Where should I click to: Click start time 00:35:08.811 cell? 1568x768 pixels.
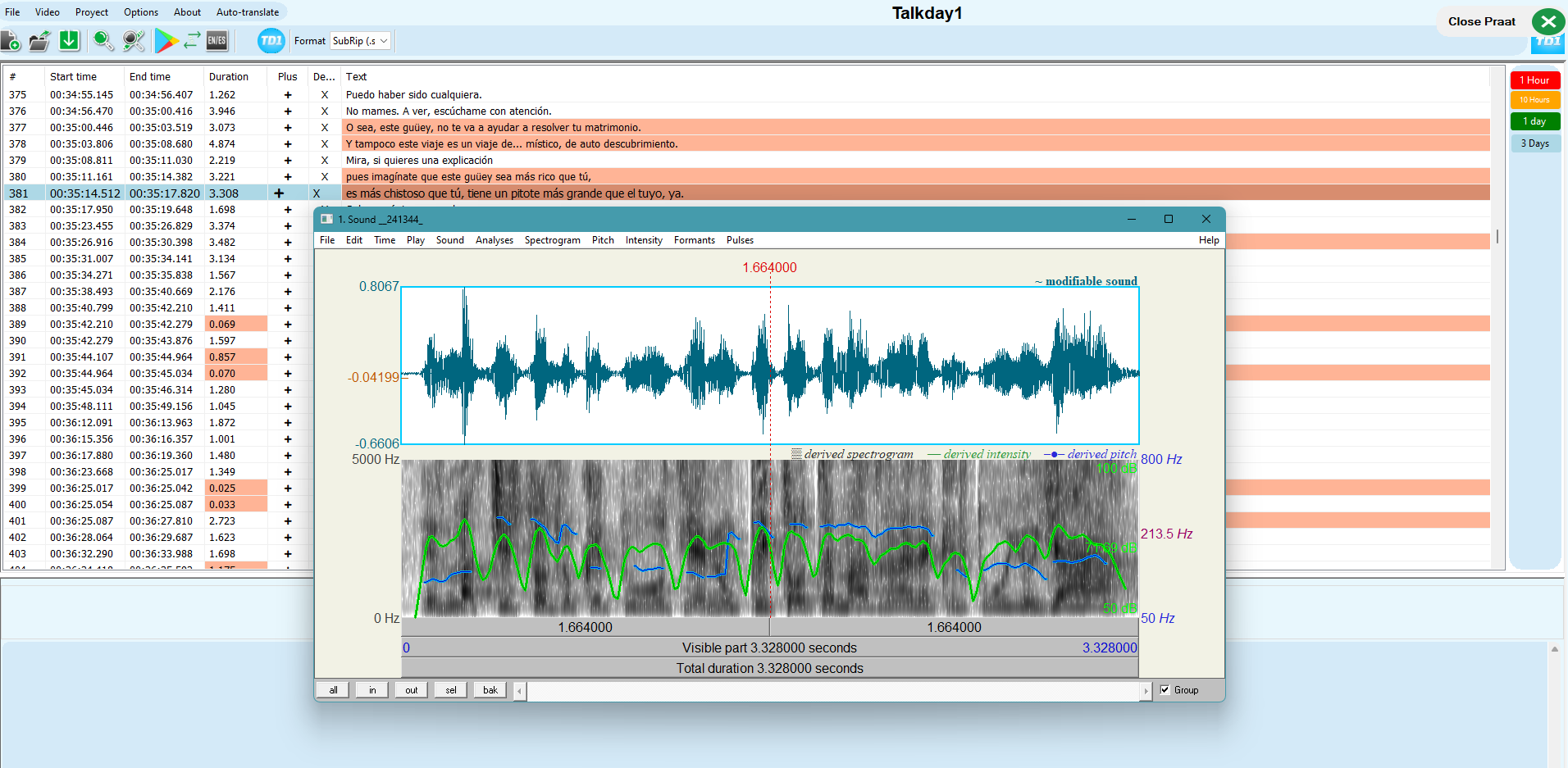click(x=82, y=161)
